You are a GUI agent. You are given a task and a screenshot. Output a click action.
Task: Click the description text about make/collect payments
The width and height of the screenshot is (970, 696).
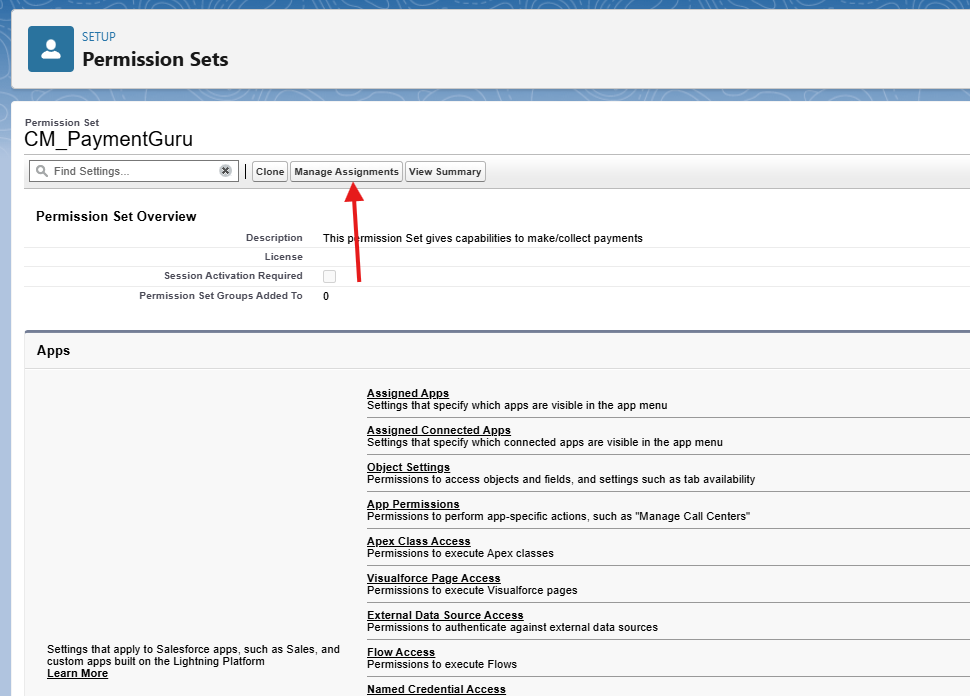pyautogui.click(x=483, y=238)
